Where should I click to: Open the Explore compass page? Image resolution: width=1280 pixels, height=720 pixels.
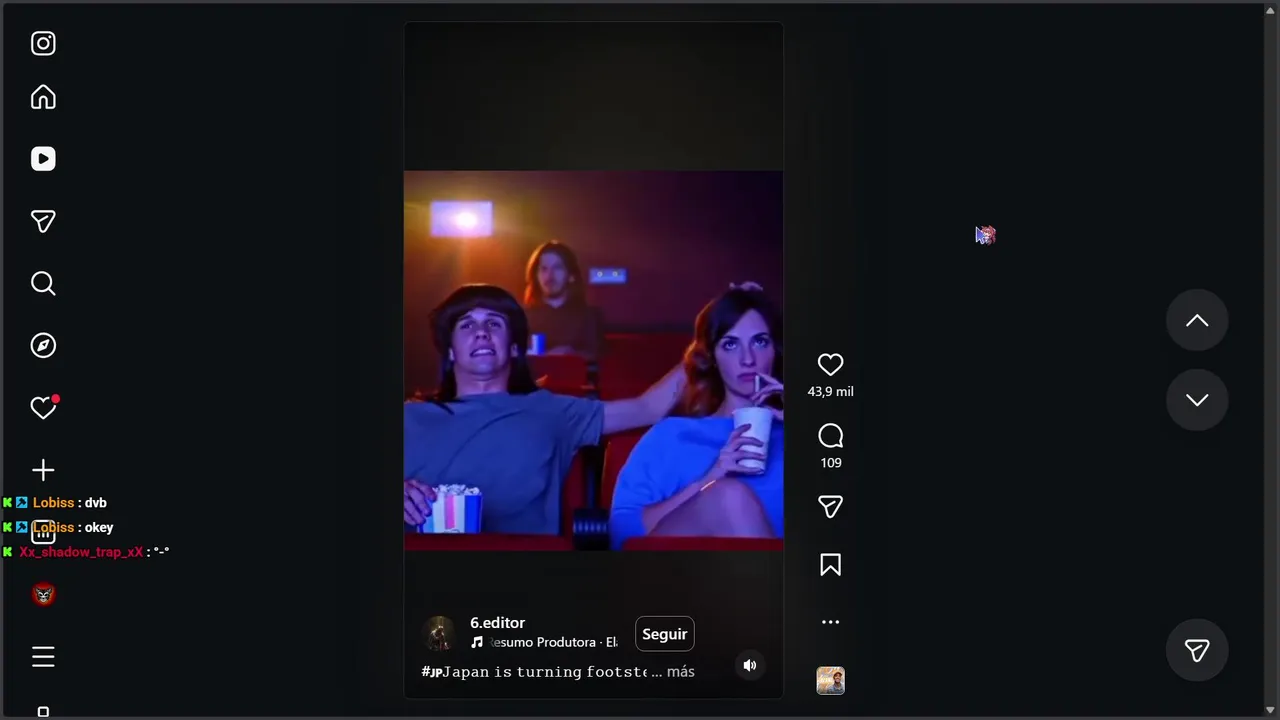coord(43,345)
